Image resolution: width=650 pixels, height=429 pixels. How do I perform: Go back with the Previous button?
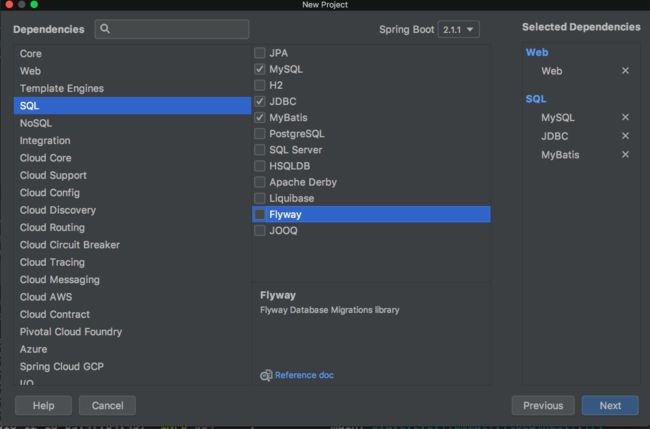(543, 405)
